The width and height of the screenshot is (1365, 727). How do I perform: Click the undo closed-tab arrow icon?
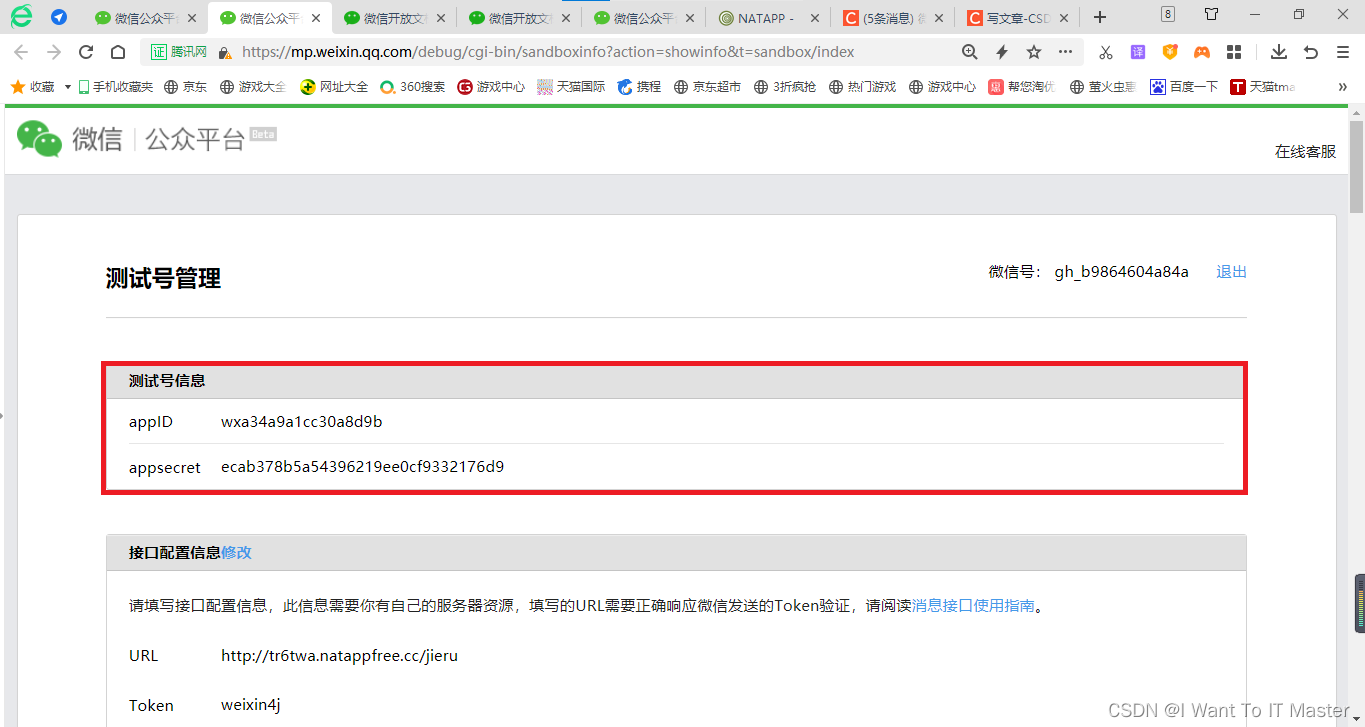[x=1311, y=52]
